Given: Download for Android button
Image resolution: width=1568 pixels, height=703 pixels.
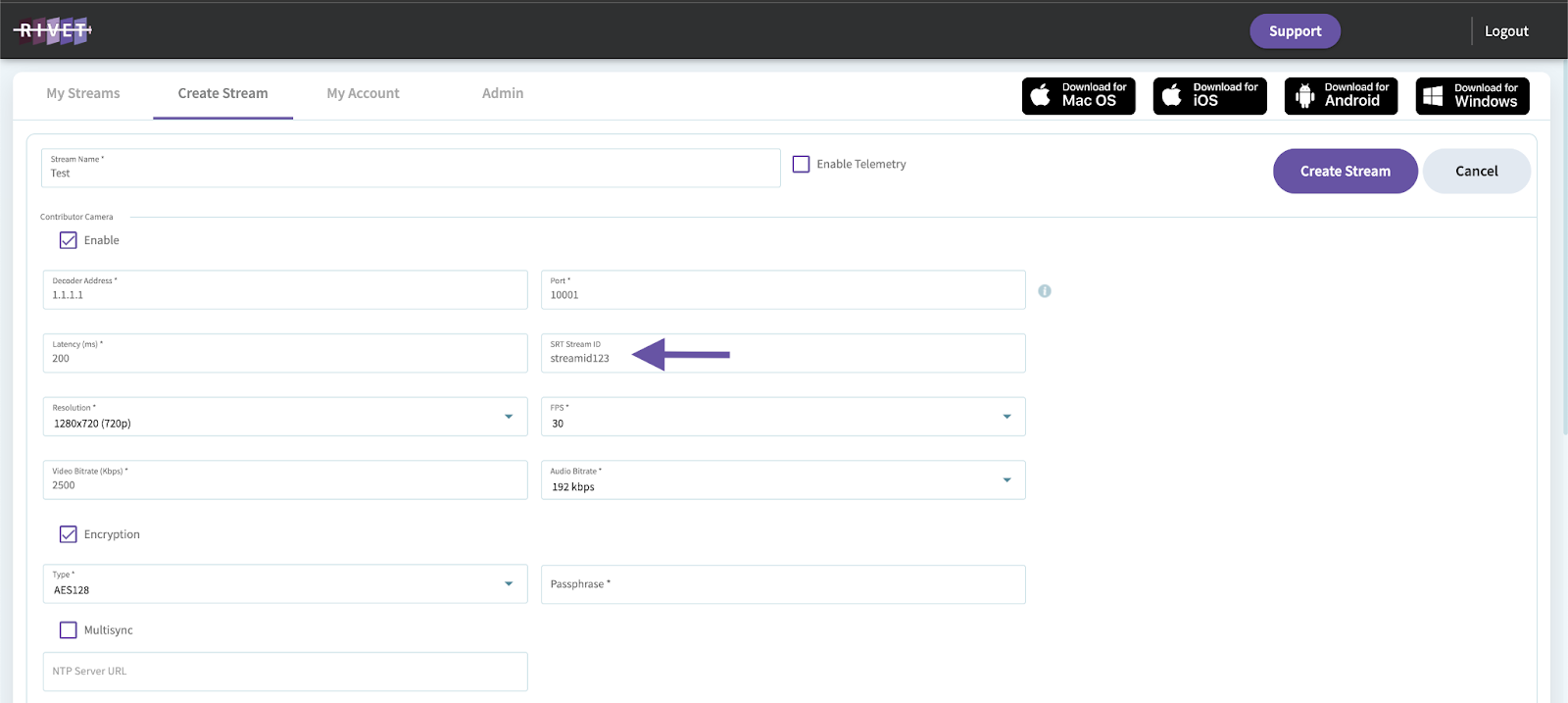Looking at the screenshot, I should click(x=1341, y=96).
